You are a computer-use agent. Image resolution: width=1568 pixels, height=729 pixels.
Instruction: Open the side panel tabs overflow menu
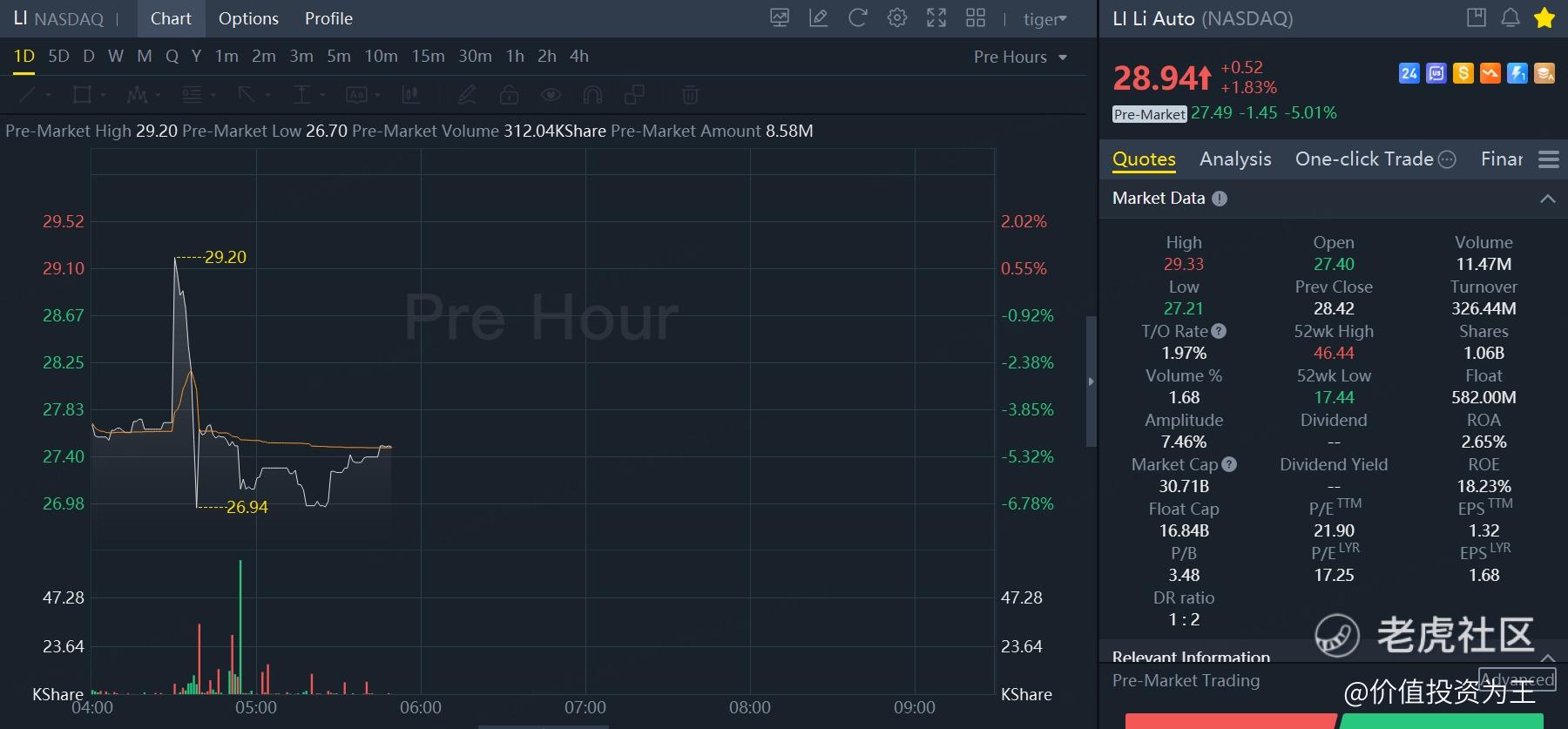tap(1549, 159)
